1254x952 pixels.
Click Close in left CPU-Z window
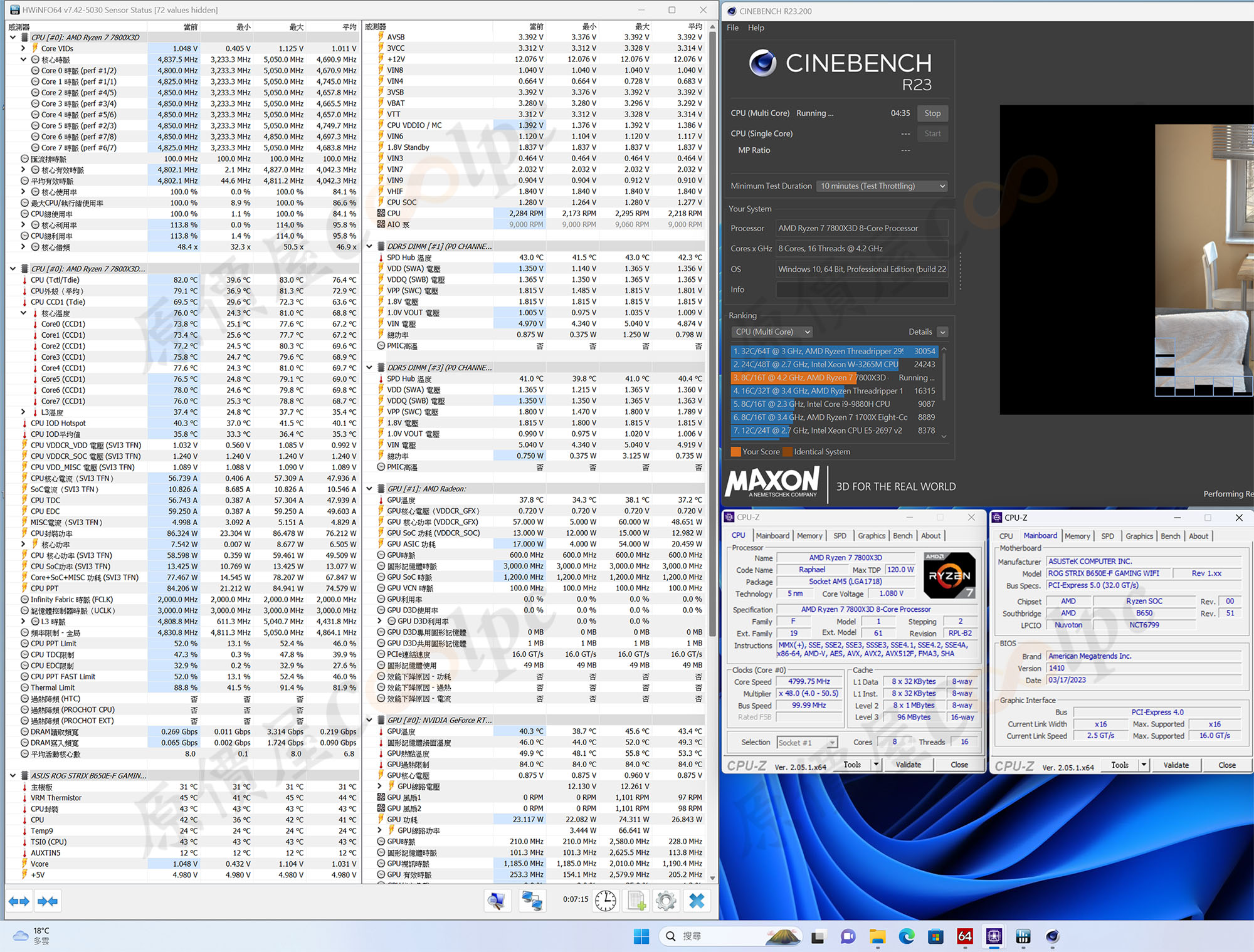coord(959,765)
